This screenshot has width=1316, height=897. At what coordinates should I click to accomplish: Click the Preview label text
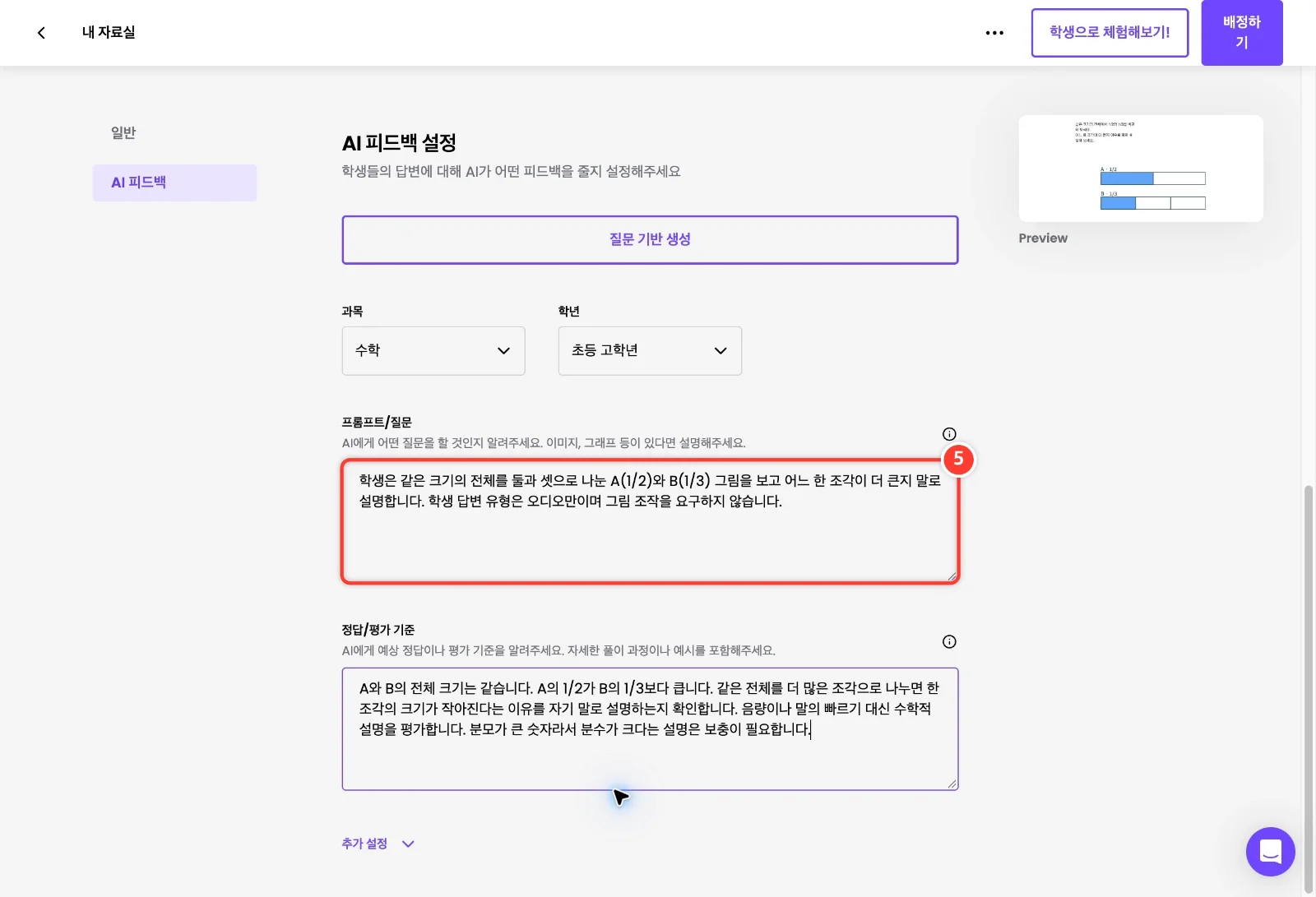click(1043, 238)
